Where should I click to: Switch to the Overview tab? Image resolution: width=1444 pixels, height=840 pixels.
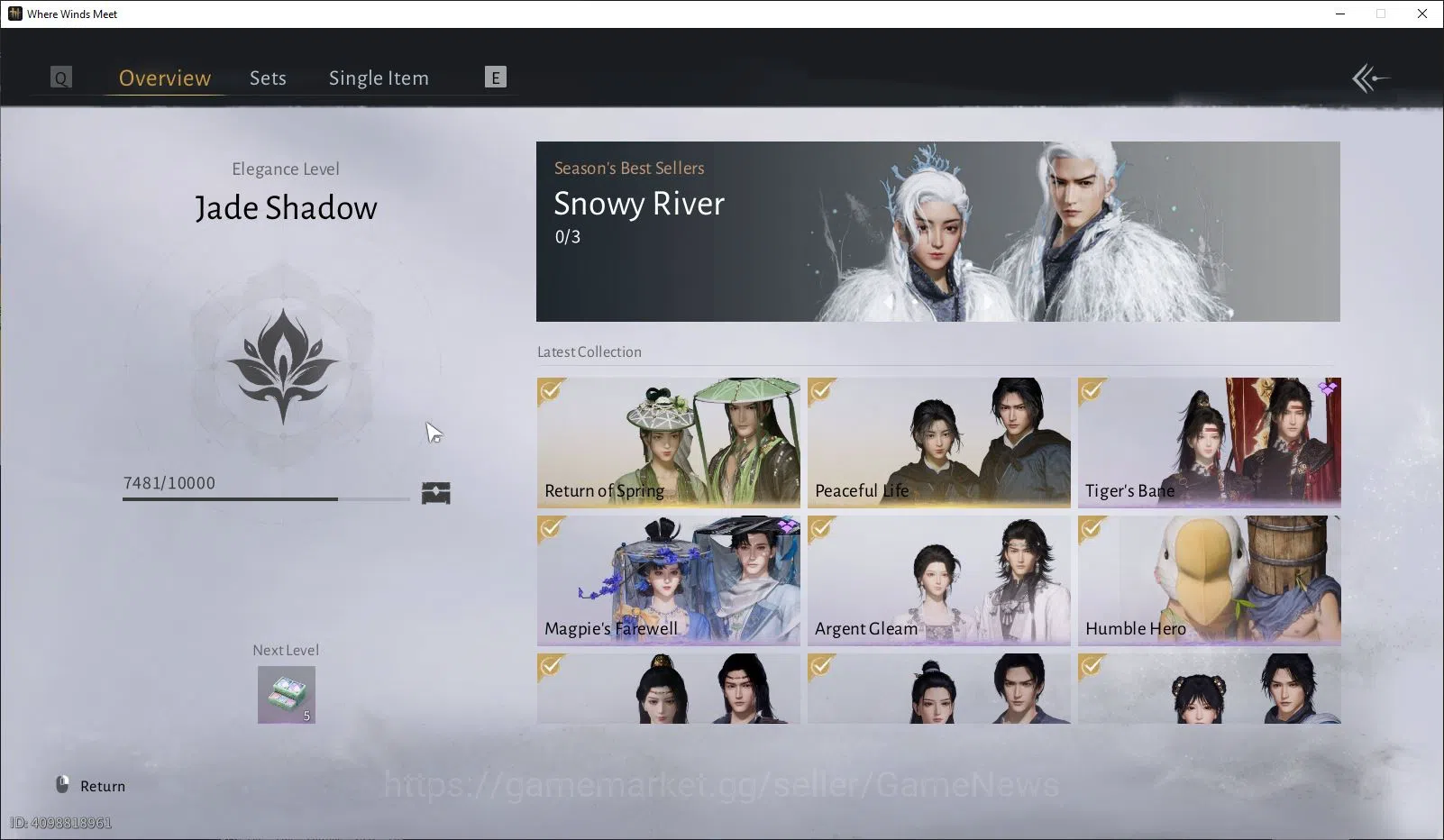[x=165, y=78]
